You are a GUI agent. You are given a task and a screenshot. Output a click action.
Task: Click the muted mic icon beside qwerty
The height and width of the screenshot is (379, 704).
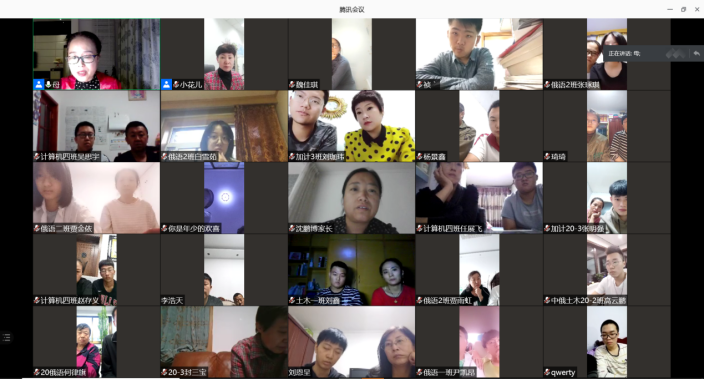coord(547,372)
